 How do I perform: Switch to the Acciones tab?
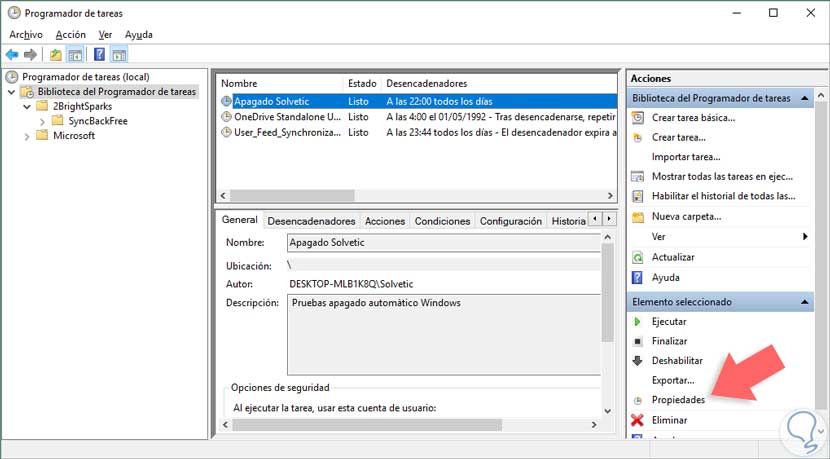click(385, 221)
